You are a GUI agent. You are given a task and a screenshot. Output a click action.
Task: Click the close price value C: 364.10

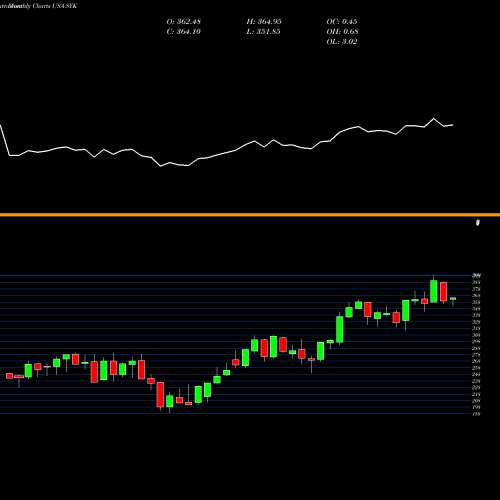pos(184,32)
